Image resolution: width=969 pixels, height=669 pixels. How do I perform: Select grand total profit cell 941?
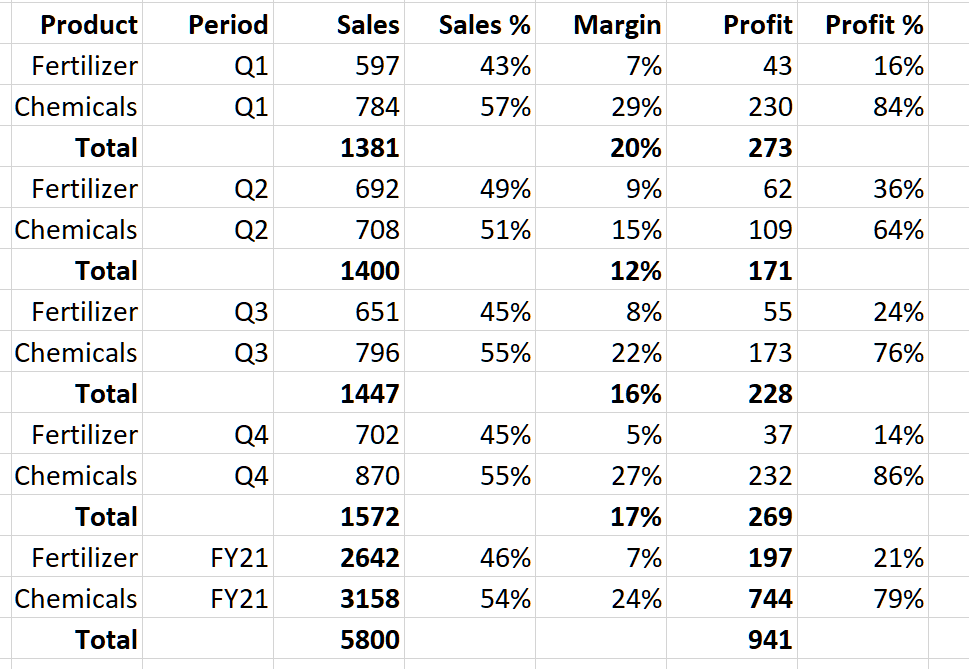point(770,640)
